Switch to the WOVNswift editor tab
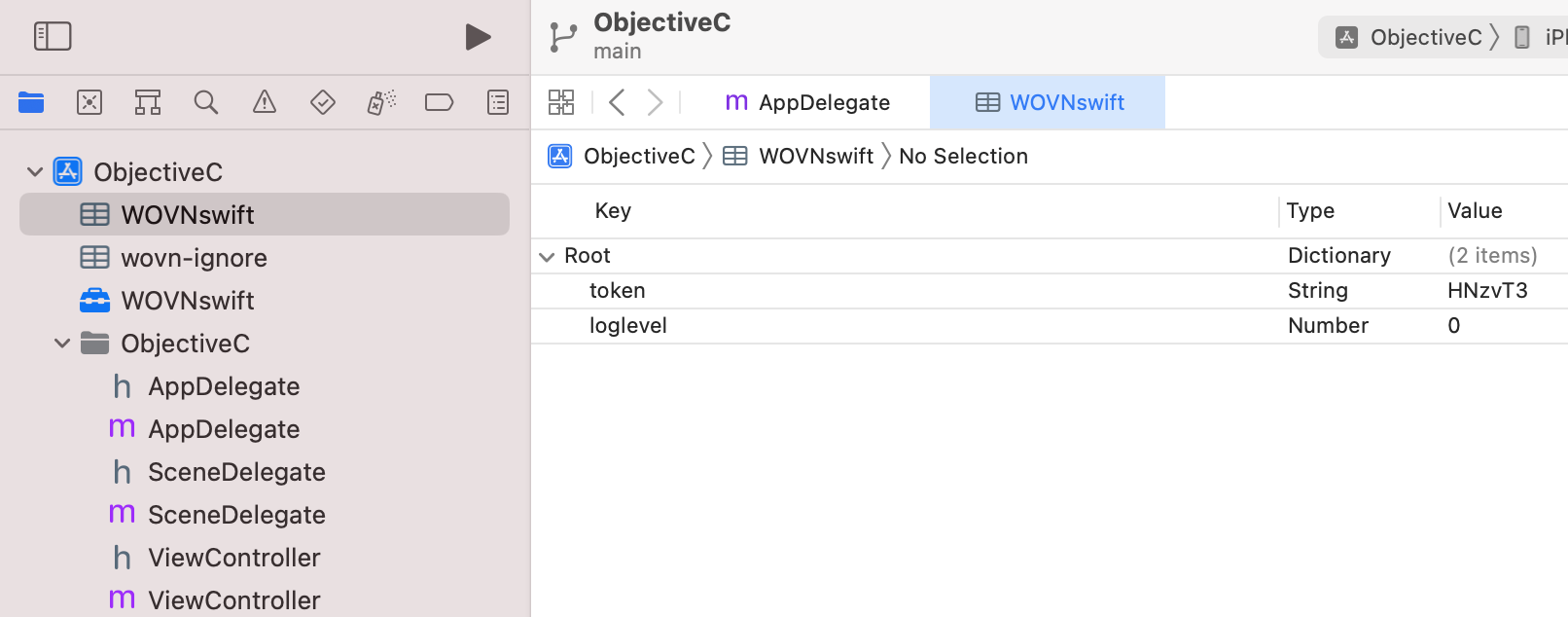Screen dimensions: 1568x617 (1048, 102)
